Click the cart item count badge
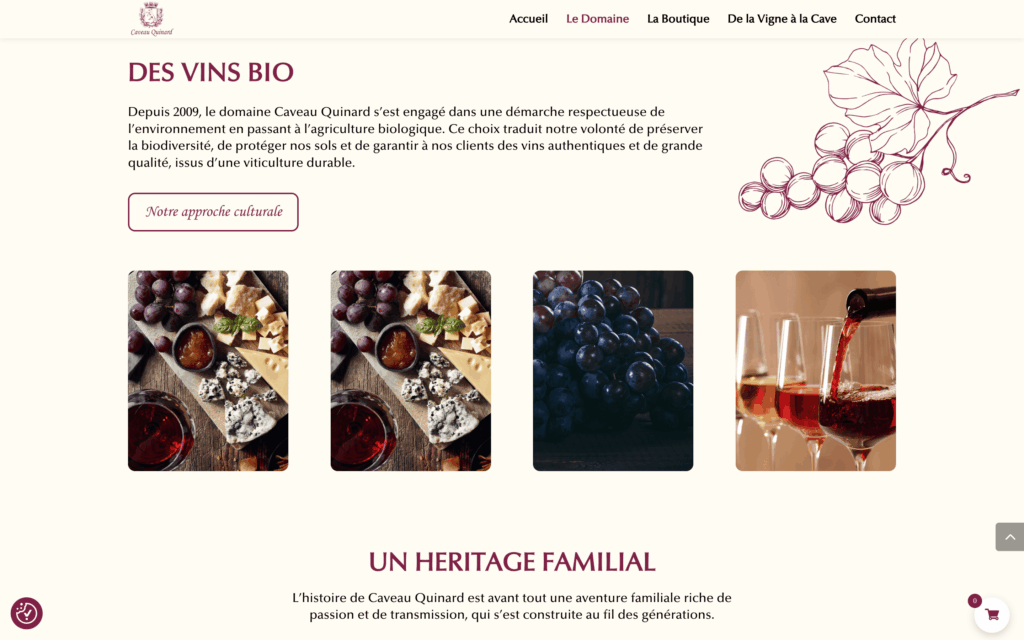Image resolution: width=1024 pixels, height=640 pixels. 974,601
